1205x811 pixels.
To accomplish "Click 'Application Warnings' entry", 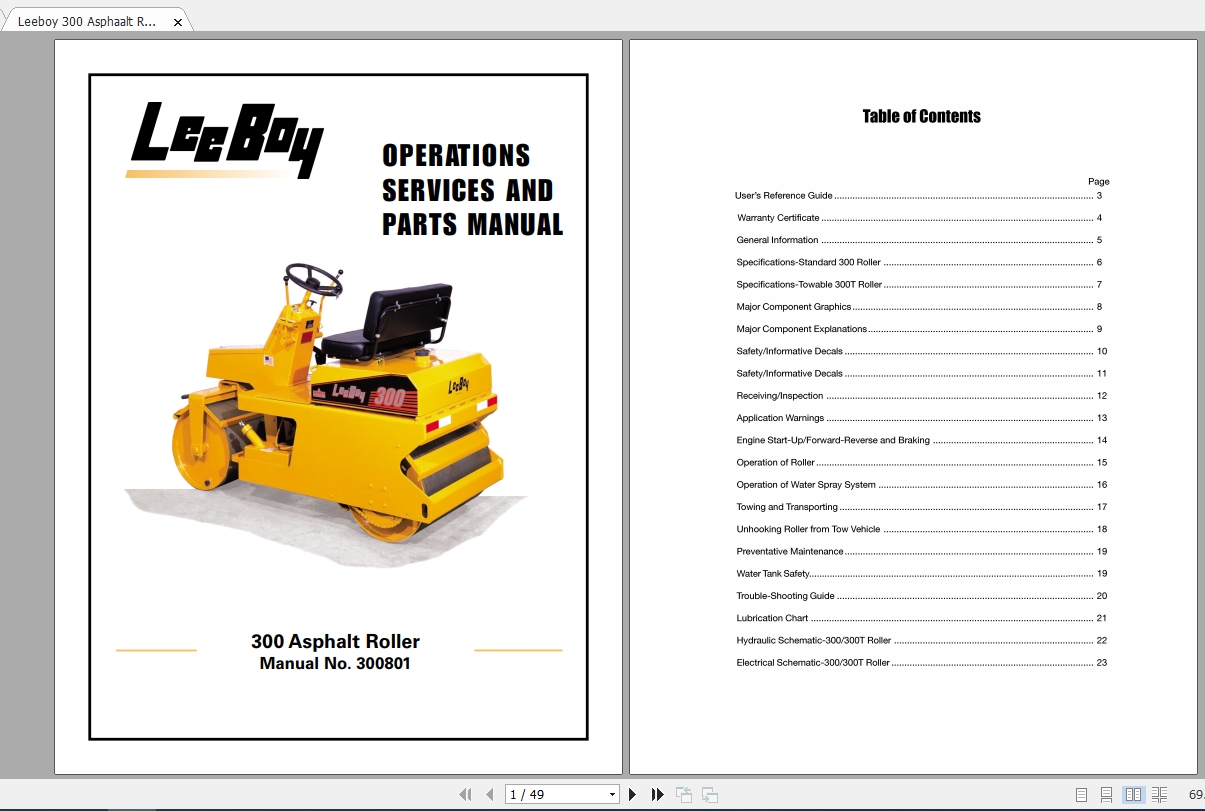I will (x=920, y=418).
